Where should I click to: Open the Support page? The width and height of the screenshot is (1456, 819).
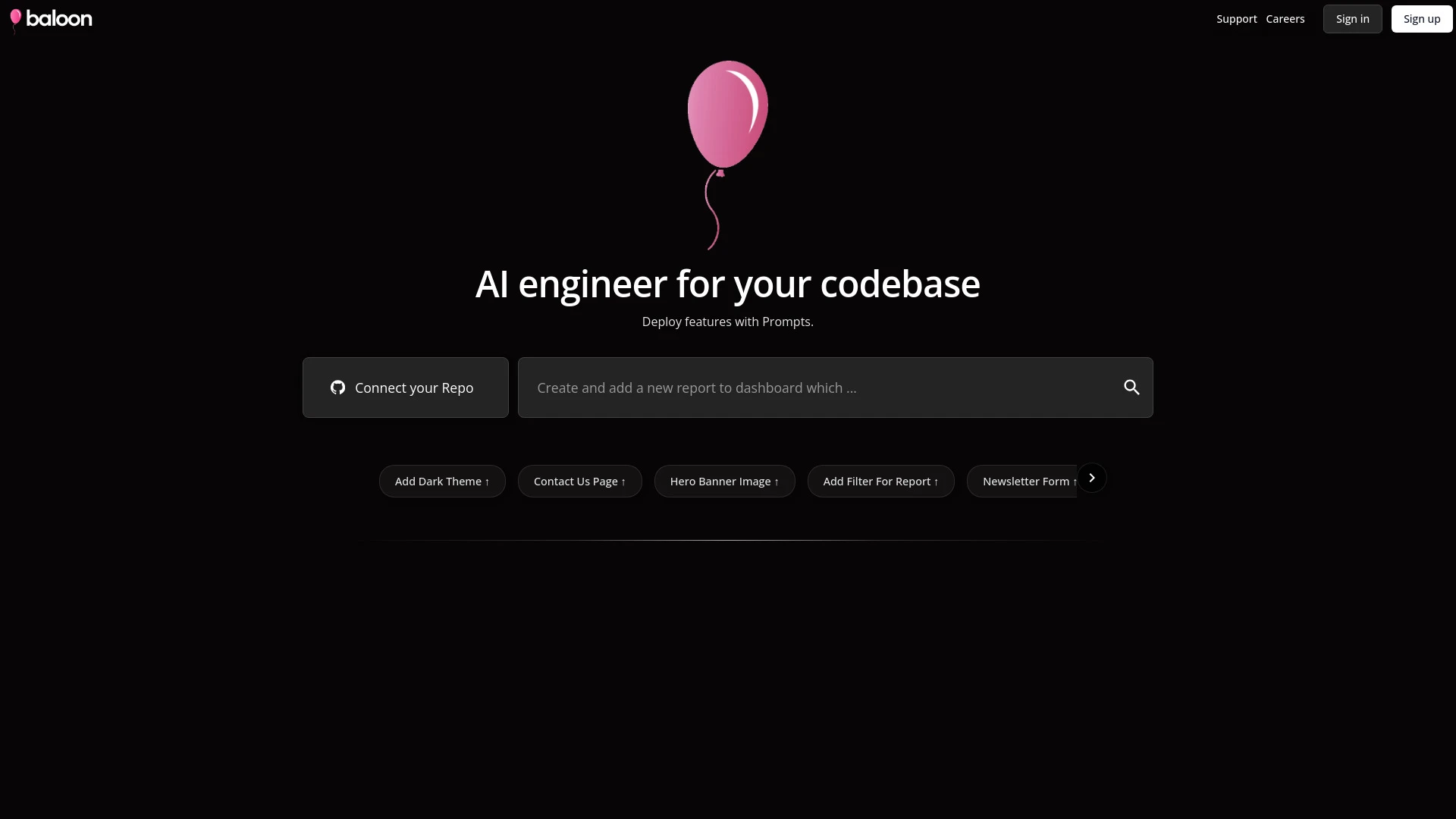tap(1236, 18)
